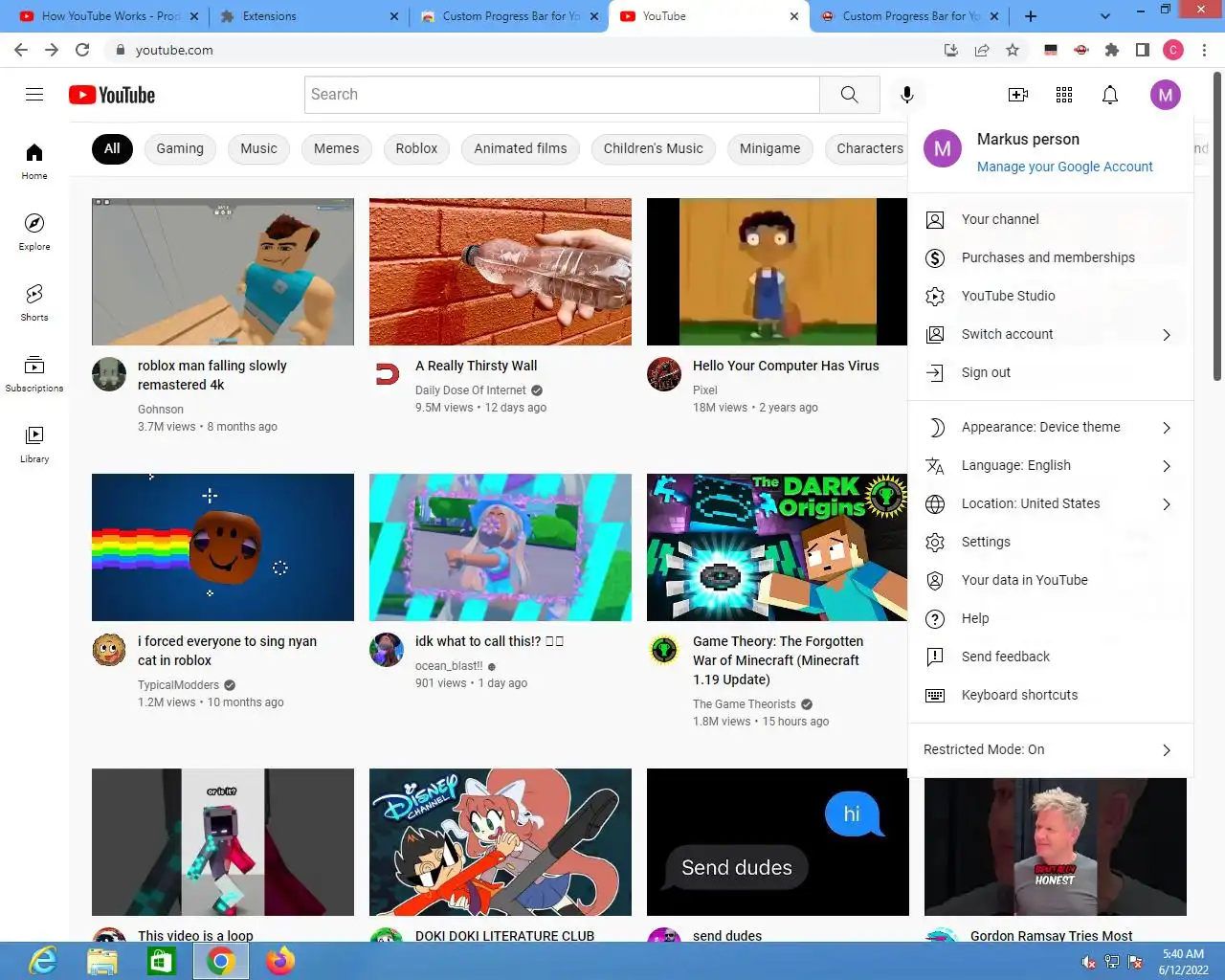Open the notifications bell
1225x980 pixels.
coord(1110,95)
